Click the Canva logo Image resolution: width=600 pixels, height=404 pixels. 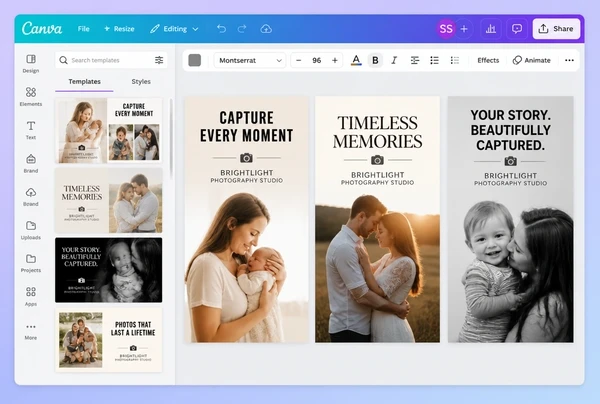(x=42, y=28)
